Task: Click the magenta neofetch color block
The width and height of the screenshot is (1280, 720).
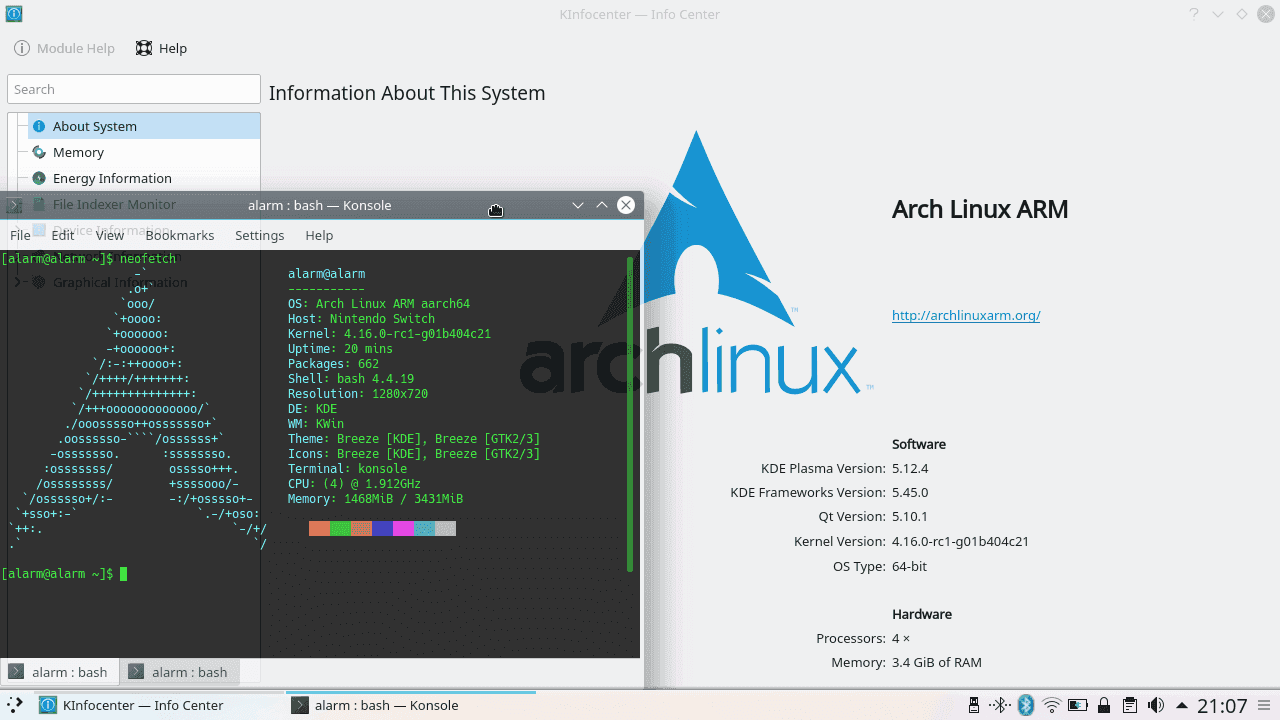Action: 403,528
